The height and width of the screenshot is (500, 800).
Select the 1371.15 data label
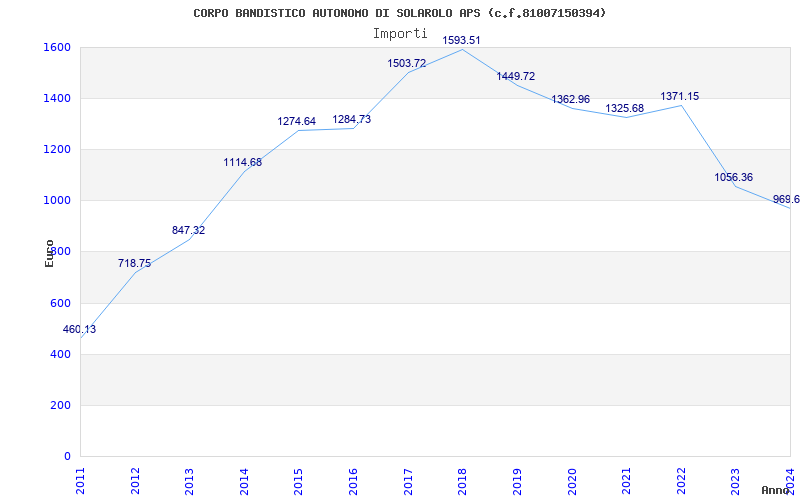(x=680, y=97)
